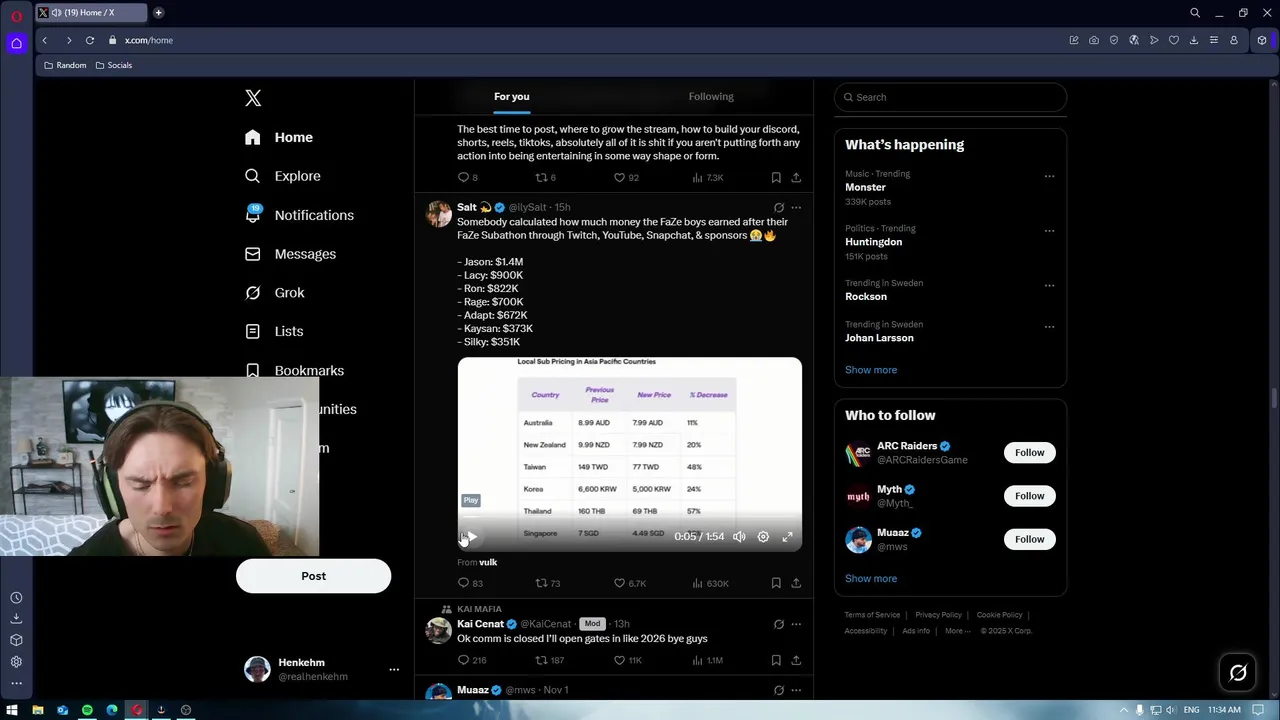Image resolution: width=1280 pixels, height=720 pixels.
Task: Open Cookie Policy footer link
Action: tap(999, 615)
